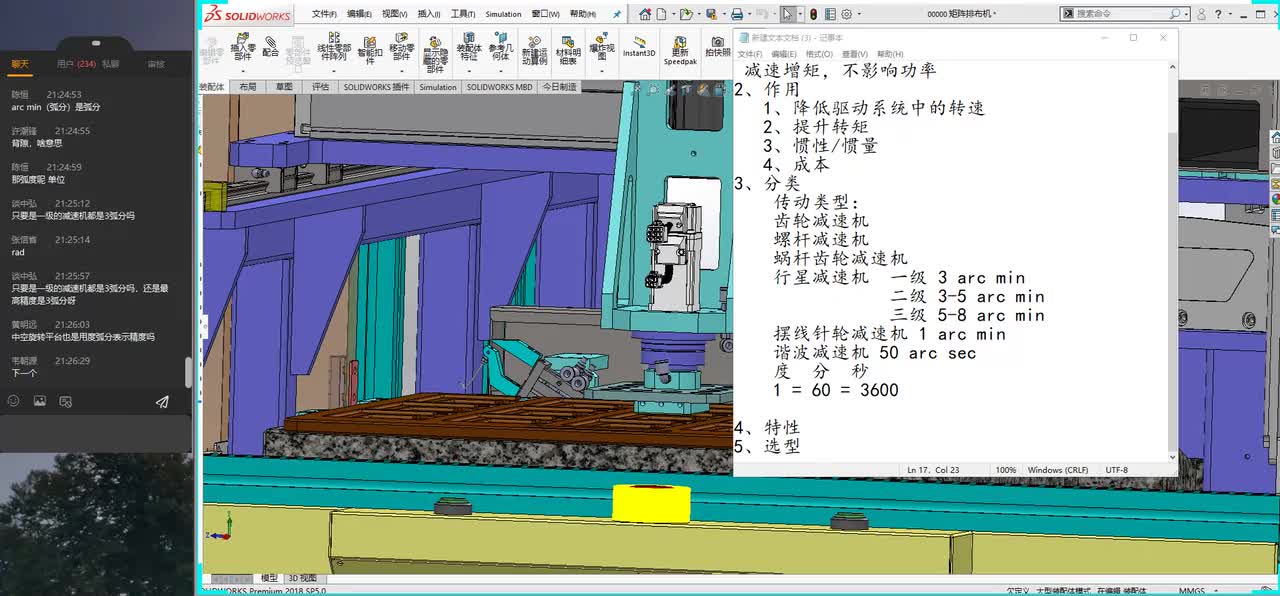Click the Select cursor tool
This screenshot has width=1280, height=596.
pyautogui.click(x=788, y=14)
